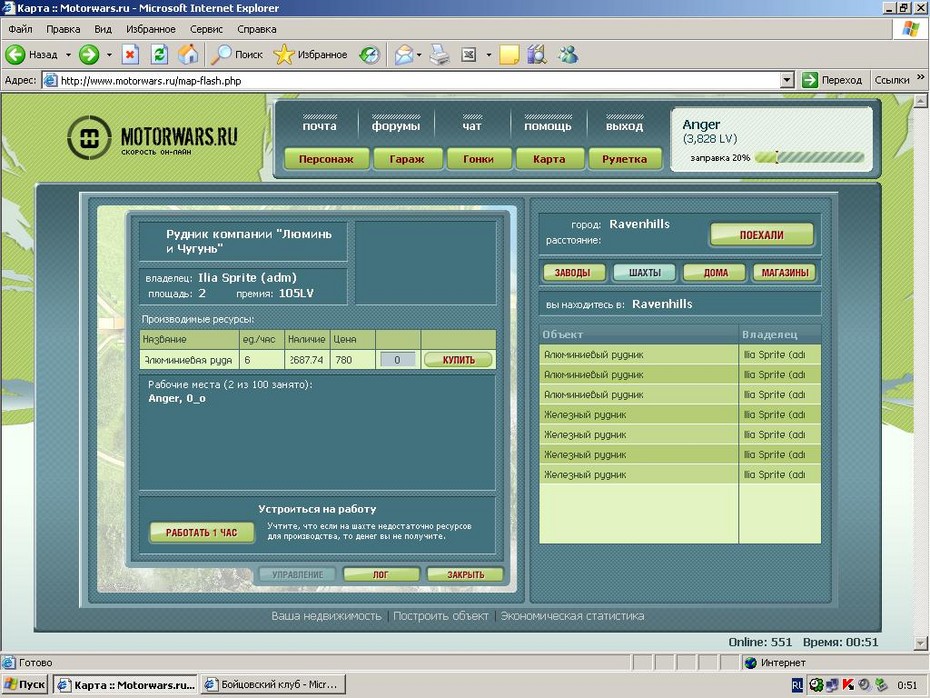Open the Mail envelope icon

tap(403, 55)
